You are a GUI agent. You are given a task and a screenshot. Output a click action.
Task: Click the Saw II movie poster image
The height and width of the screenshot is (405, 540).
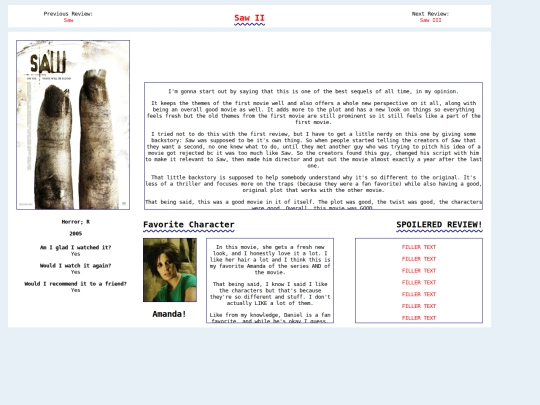[x=73, y=125]
